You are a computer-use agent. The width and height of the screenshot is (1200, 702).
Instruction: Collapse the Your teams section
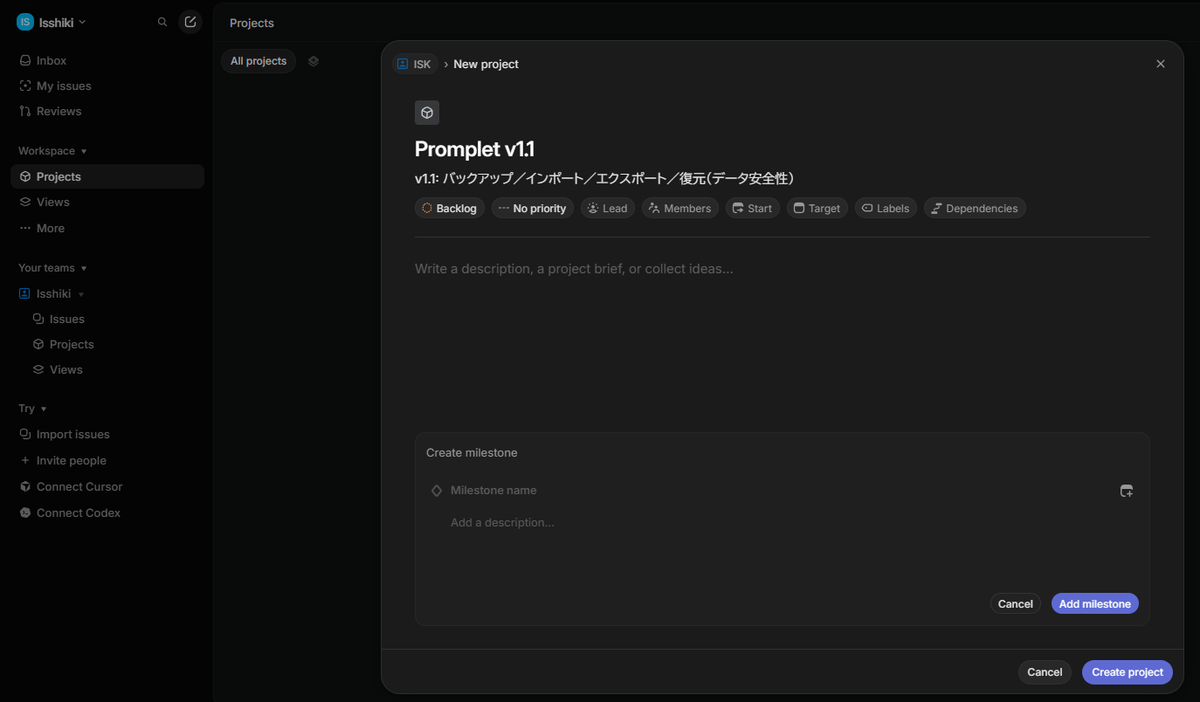52,268
